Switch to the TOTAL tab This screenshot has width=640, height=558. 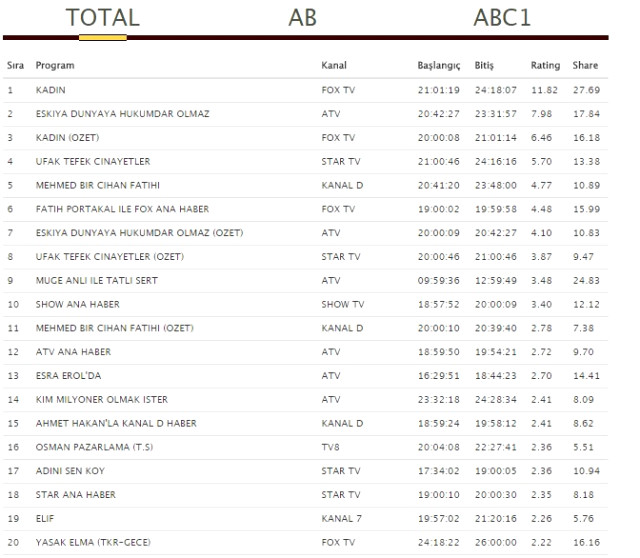(102, 18)
